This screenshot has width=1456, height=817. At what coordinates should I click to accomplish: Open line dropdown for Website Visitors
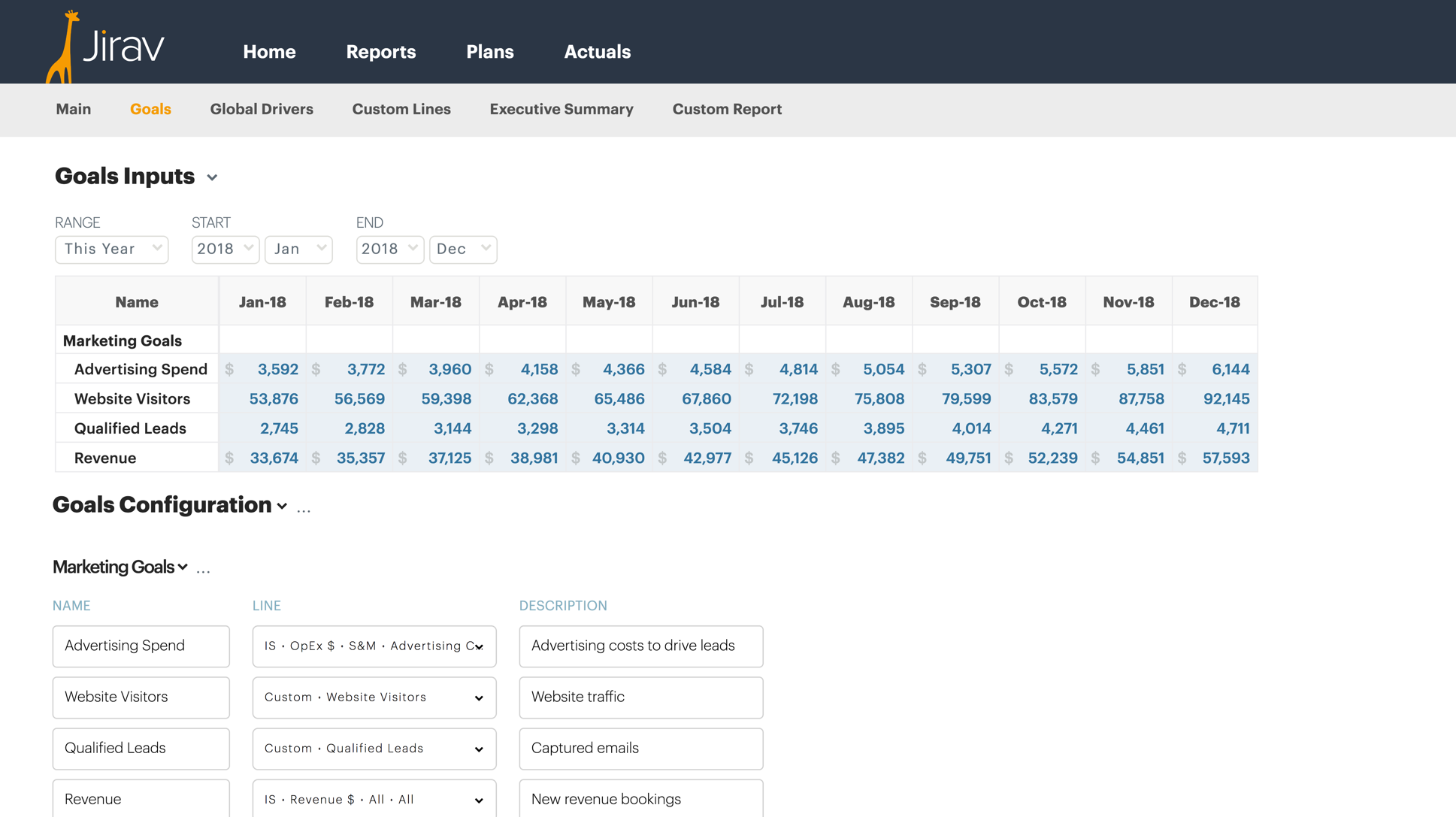tap(374, 697)
